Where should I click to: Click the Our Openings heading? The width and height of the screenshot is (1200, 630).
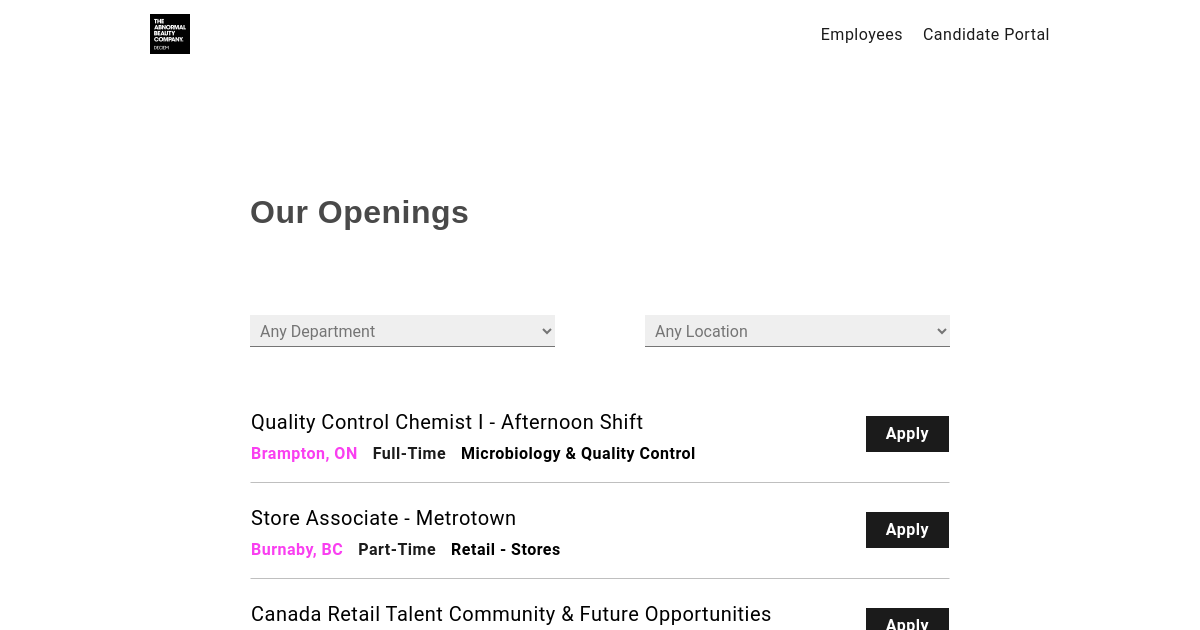click(x=359, y=212)
